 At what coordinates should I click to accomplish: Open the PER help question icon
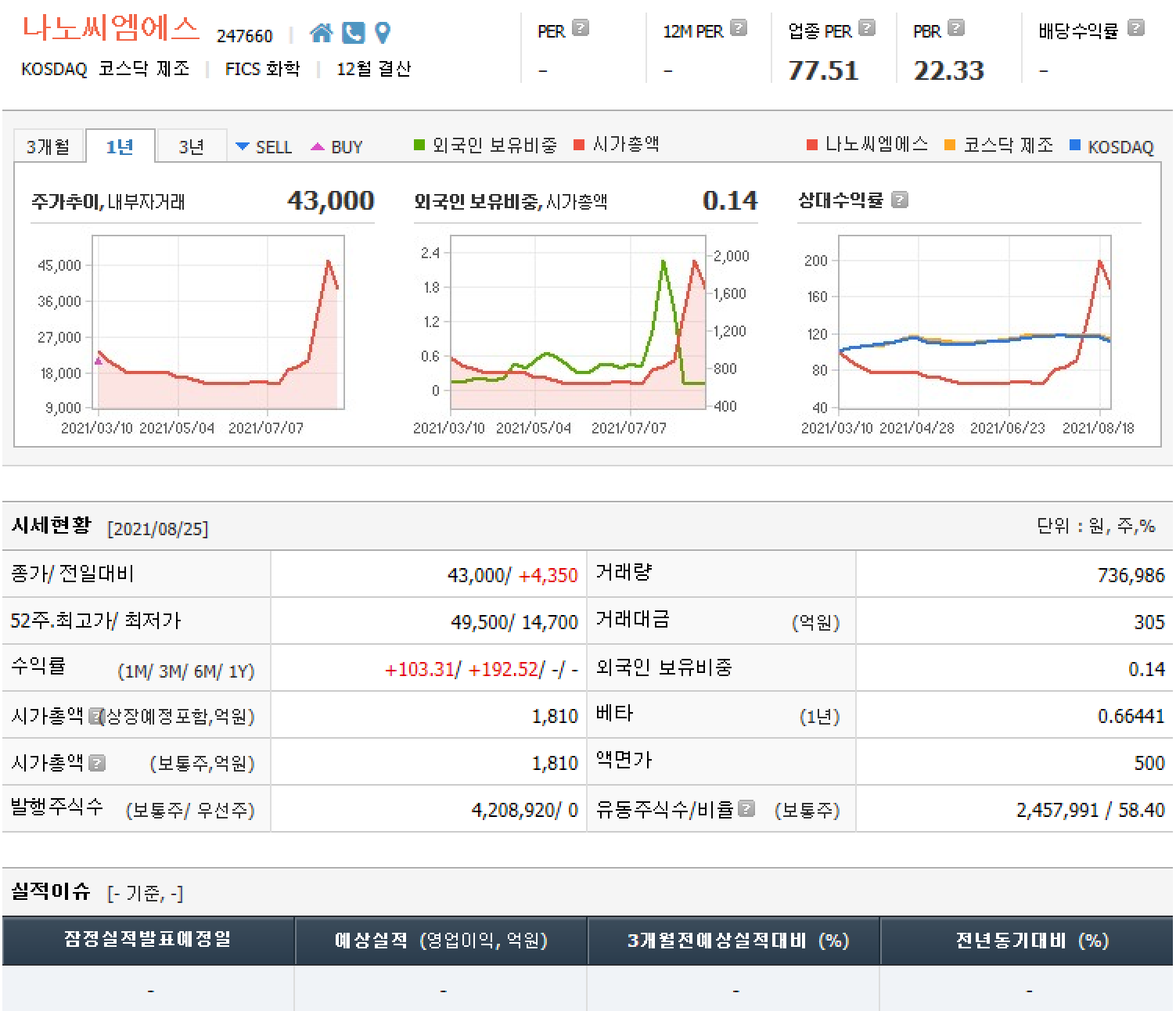click(580, 28)
